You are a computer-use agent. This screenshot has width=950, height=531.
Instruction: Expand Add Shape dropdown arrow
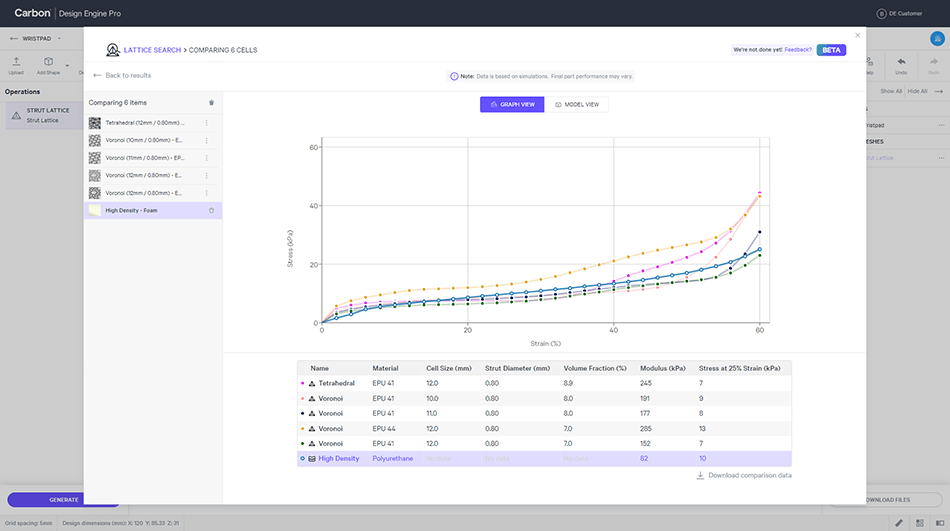(x=67, y=65)
